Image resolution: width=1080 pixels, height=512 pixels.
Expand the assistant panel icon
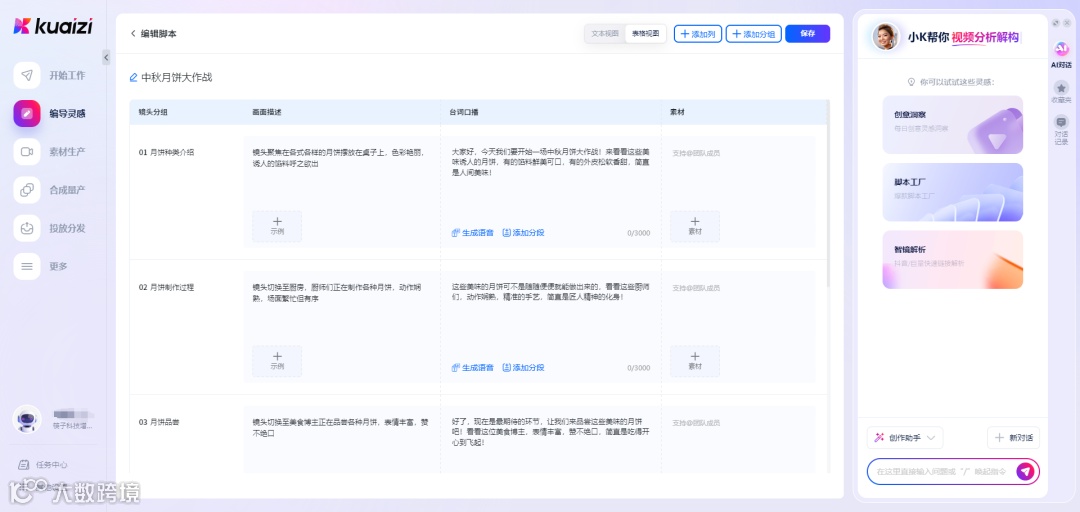[1056, 23]
